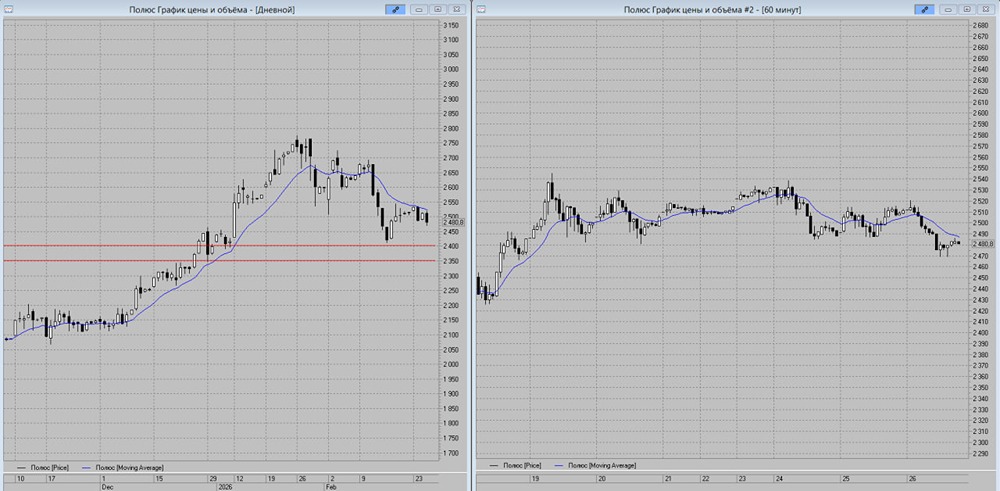Click the current price label 2480,8 on daily chart axis

coord(455,222)
